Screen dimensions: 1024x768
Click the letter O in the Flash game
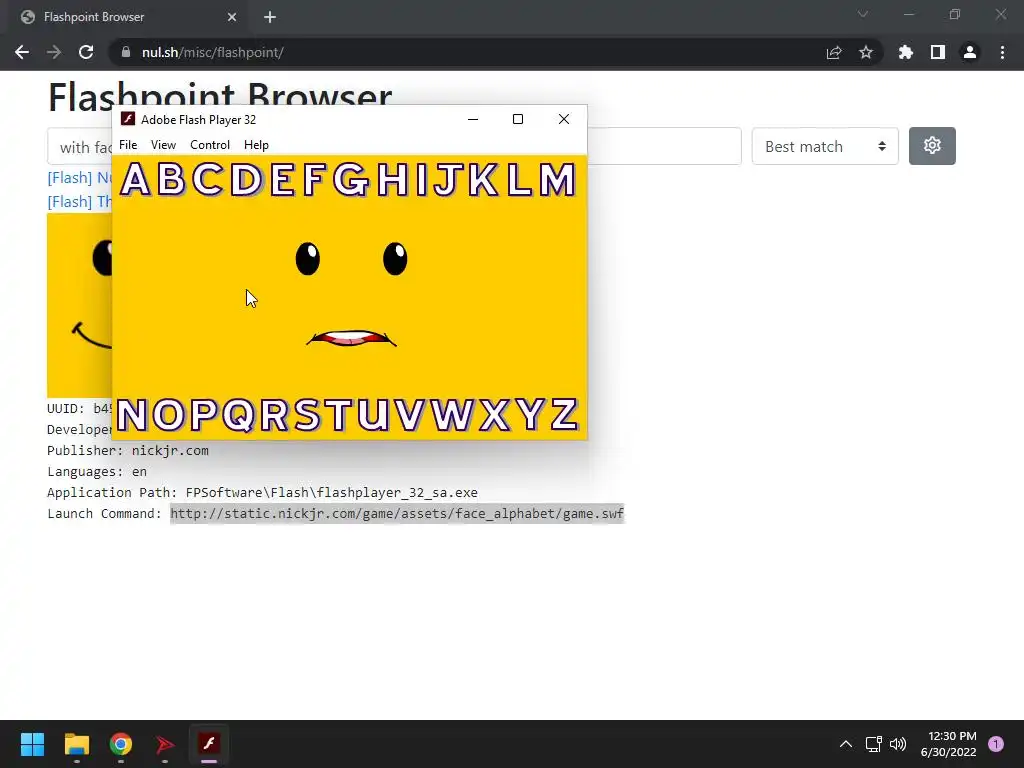168,415
